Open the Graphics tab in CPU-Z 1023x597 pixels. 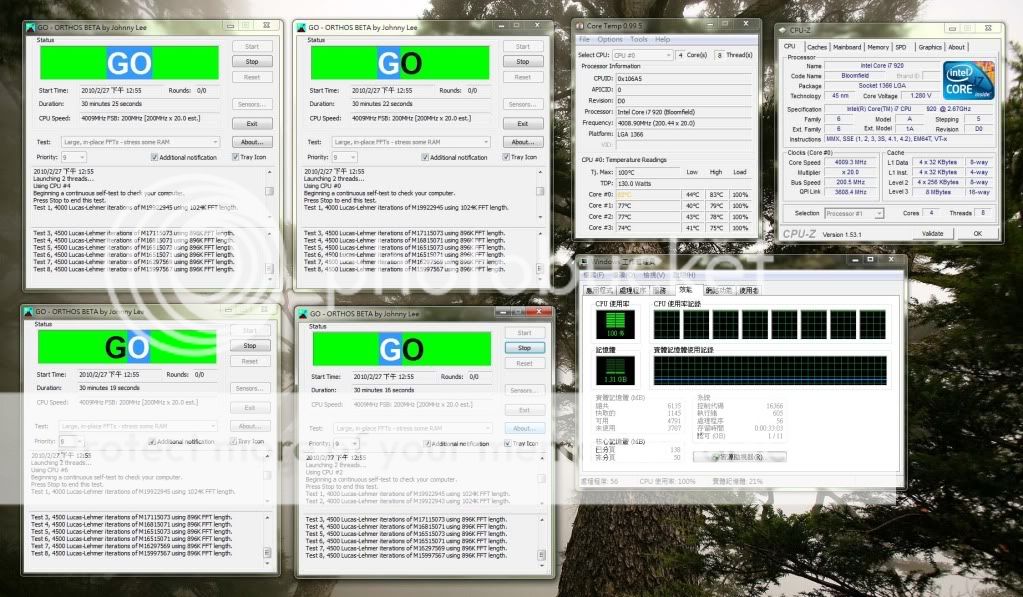coord(930,47)
